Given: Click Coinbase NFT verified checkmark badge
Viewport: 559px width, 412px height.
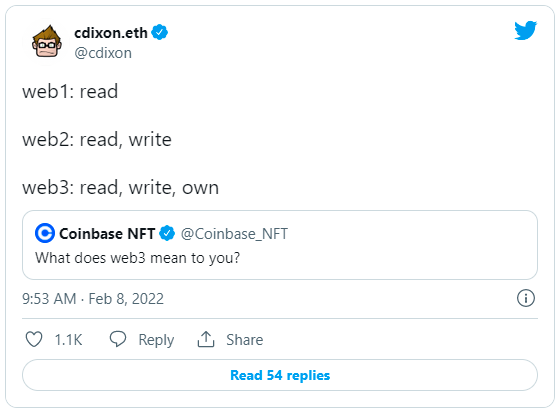Looking at the screenshot, I should point(167,233).
